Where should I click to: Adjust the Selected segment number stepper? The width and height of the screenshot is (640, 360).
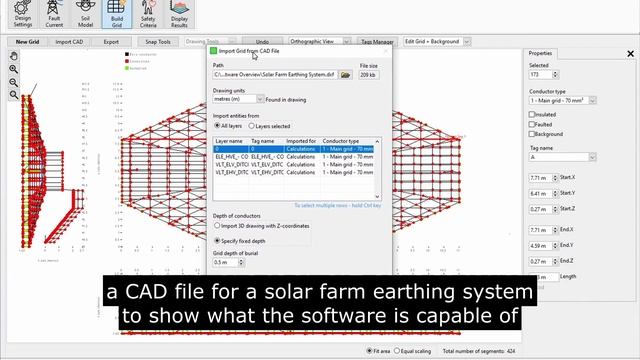555,75
